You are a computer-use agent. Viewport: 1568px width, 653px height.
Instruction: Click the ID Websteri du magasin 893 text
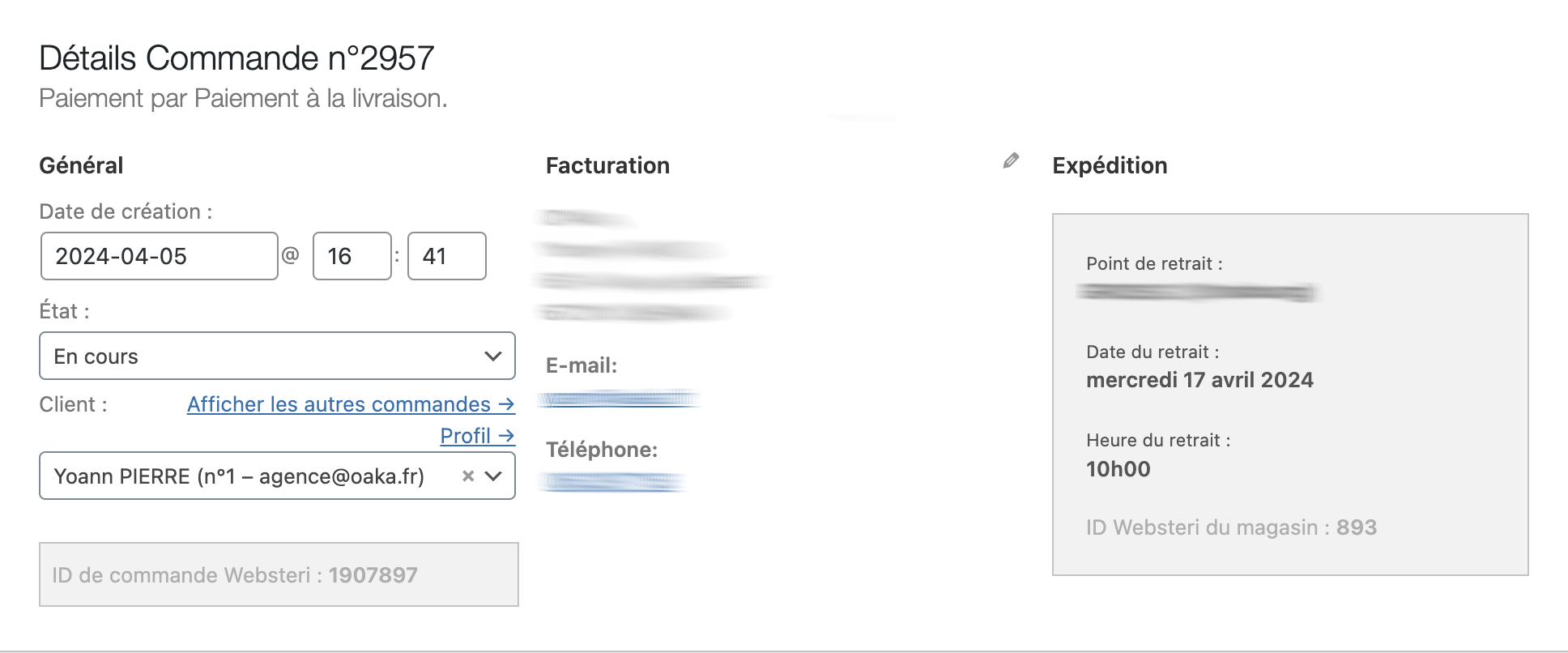coord(1231,527)
